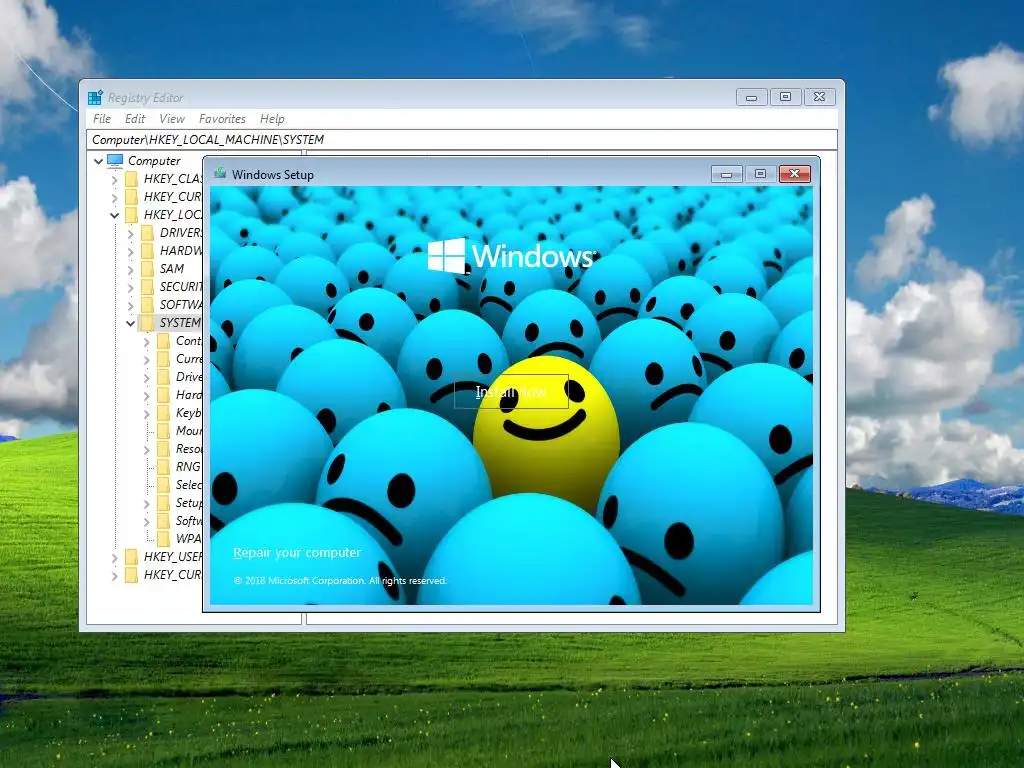The width and height of the screenshot is (1024, 768).
Task: Select the HKEY_CLASSES_ROOT folder icon
Action: click(131, 179)
